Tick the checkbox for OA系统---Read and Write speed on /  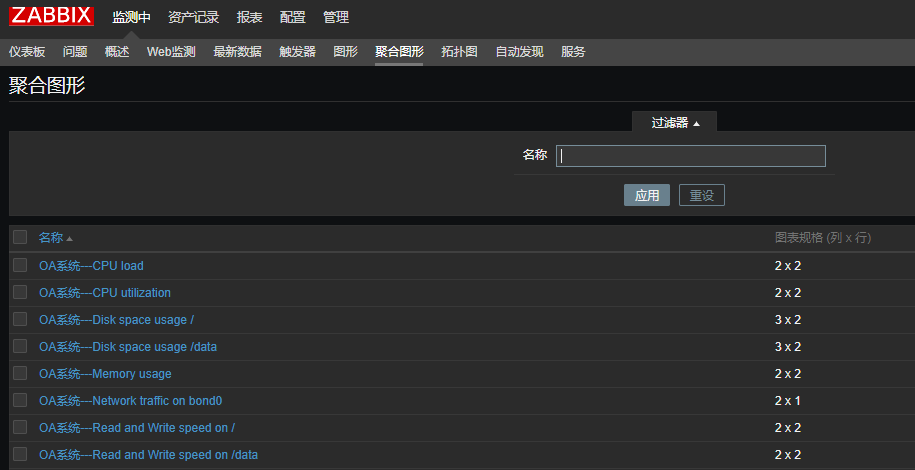pyautogui.click(x=20, y=427)
